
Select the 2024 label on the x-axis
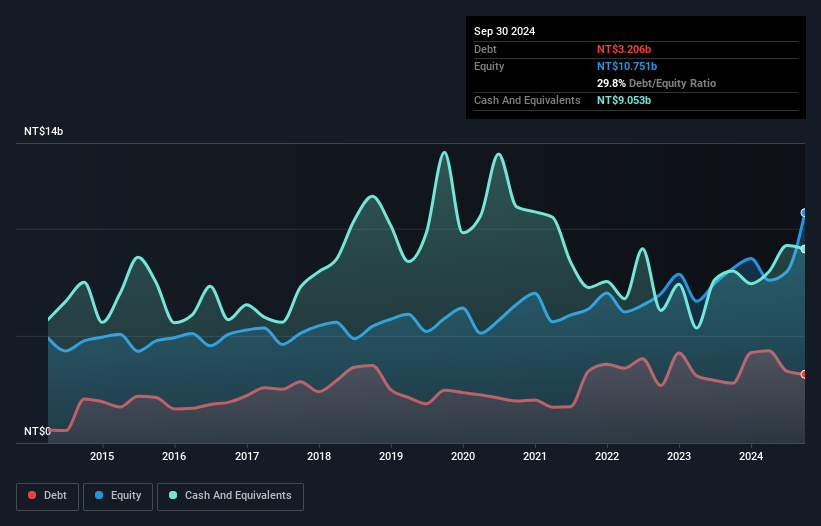751,457
